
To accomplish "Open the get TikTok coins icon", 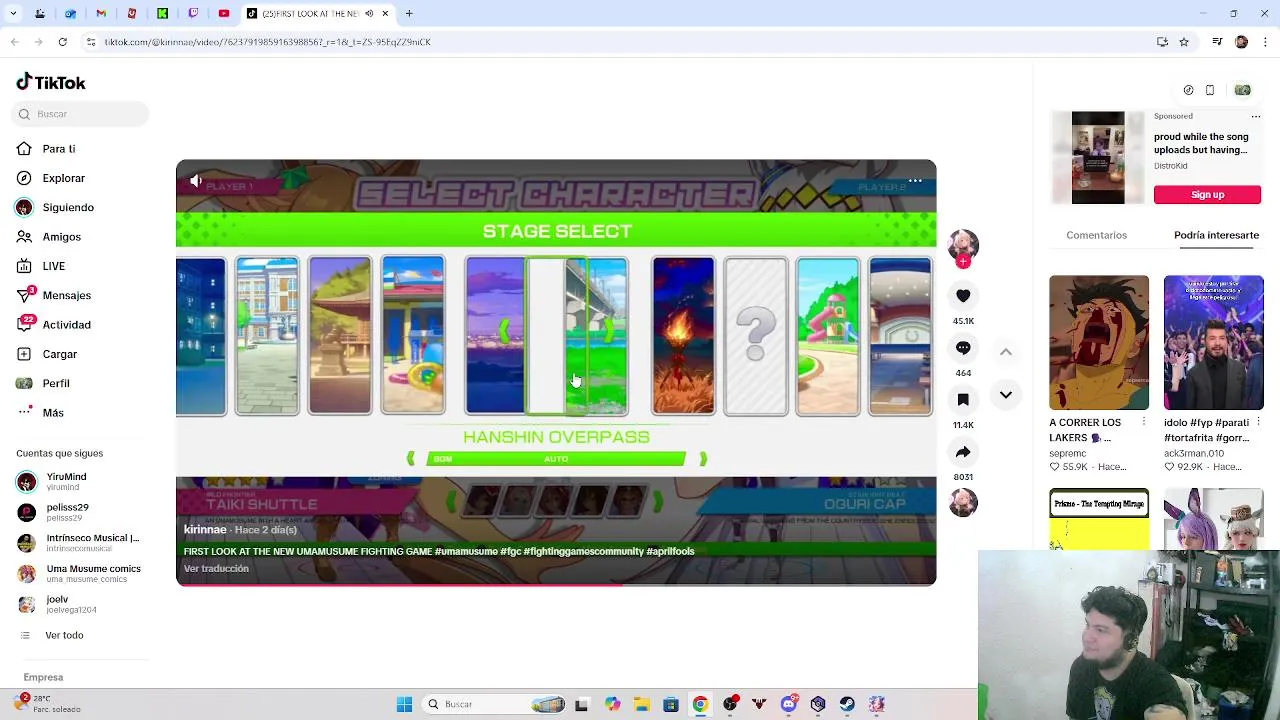I will point(1188,91).
